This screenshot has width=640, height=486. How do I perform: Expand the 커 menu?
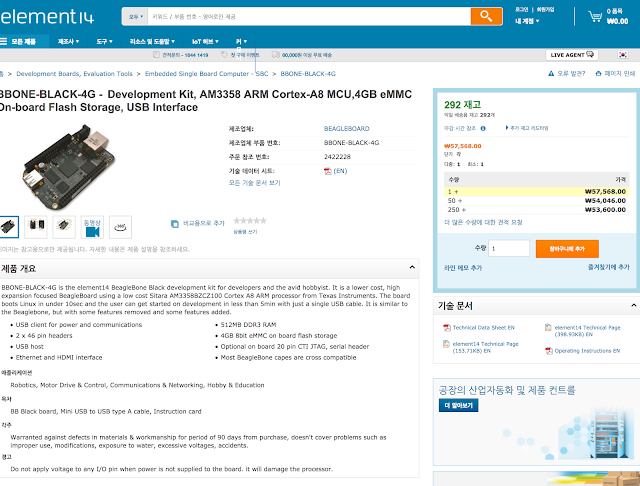[241, 41]
